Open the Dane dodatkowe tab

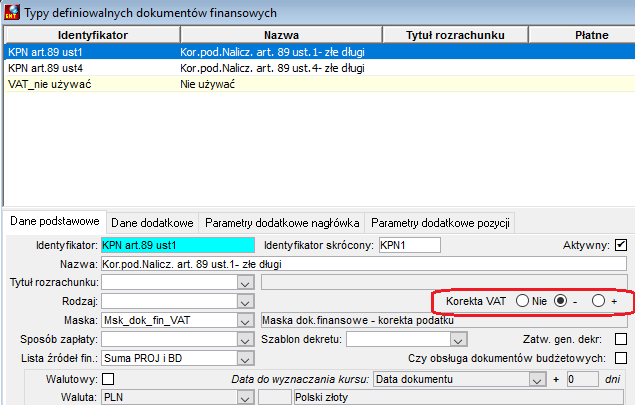[152, 223]
